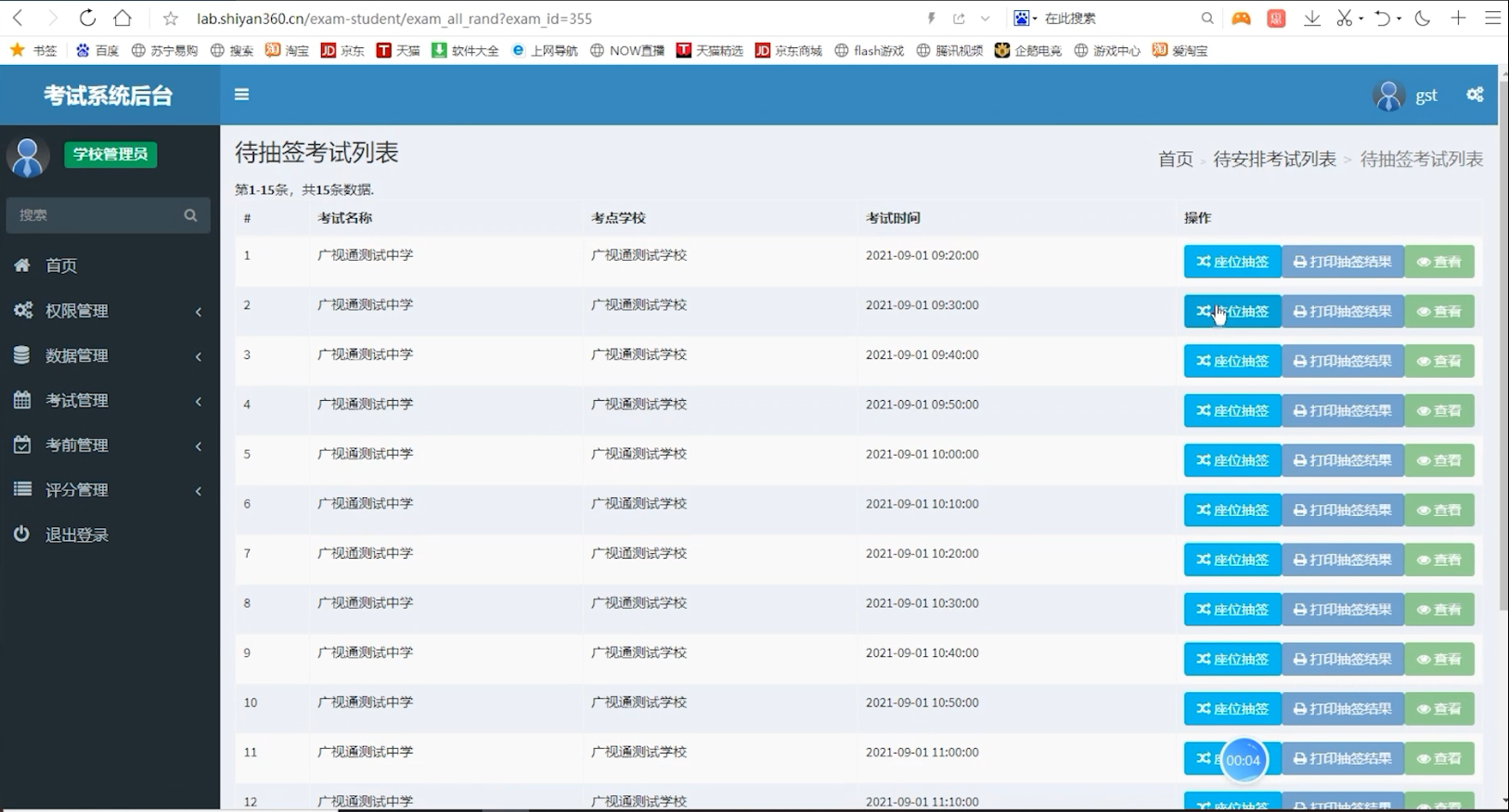Click 考试系统后台 header title
This screenshot has height=812, width=1509.
109,96
